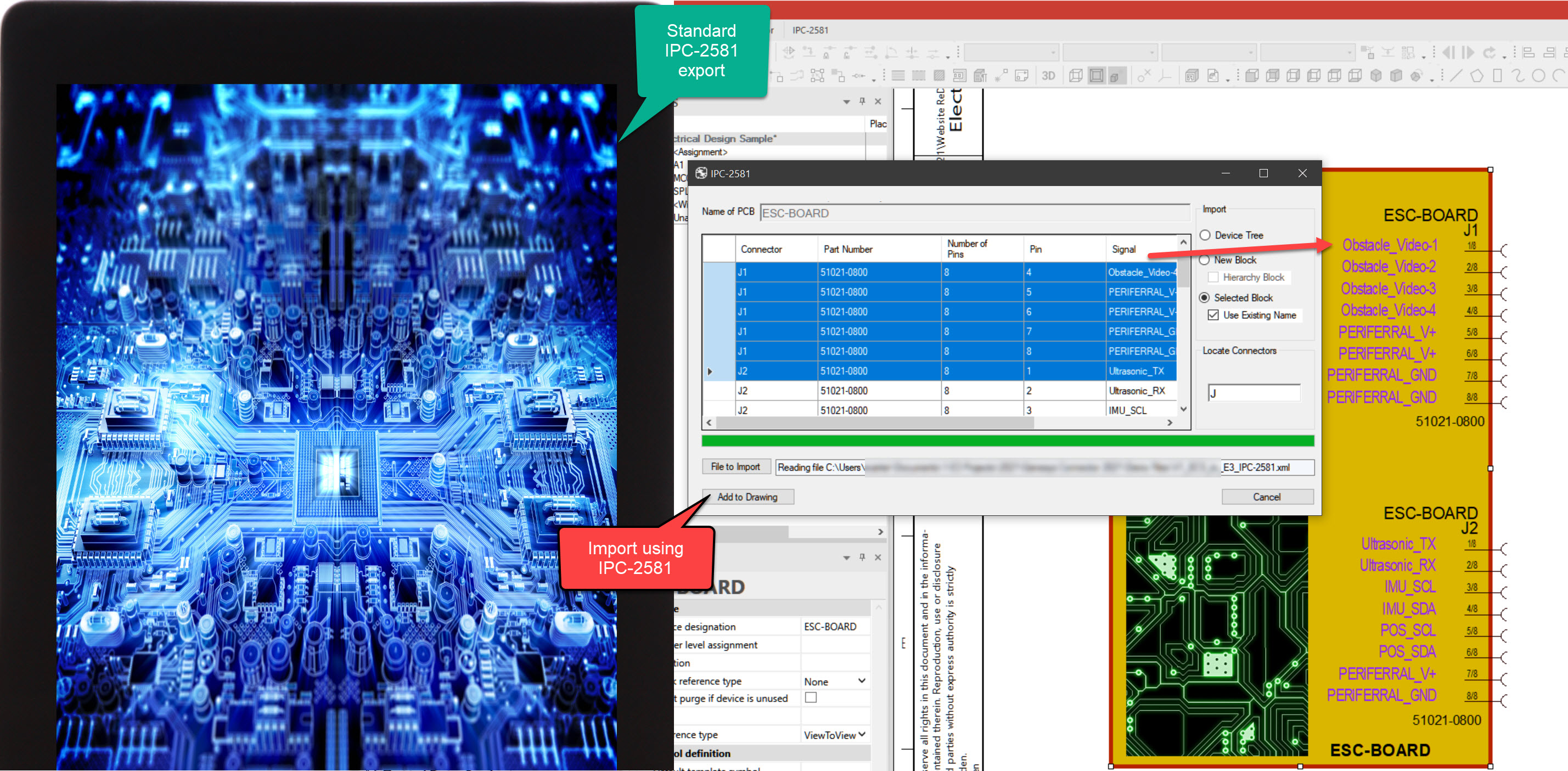Click the Locate Connectors text field

click(1254, 393)
